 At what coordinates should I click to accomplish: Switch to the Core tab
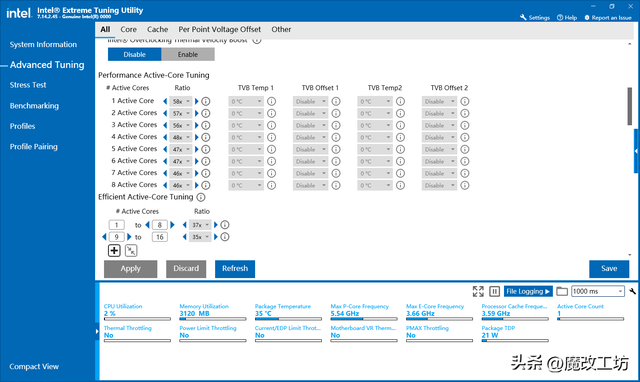(x=129, y=29)
